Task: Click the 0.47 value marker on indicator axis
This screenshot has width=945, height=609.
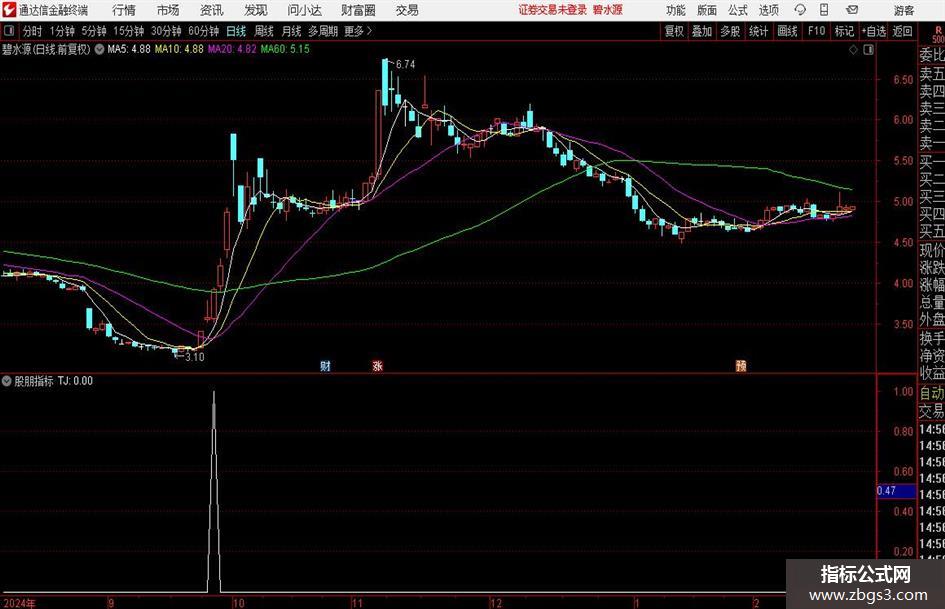Action: click(x=896, y=491)
